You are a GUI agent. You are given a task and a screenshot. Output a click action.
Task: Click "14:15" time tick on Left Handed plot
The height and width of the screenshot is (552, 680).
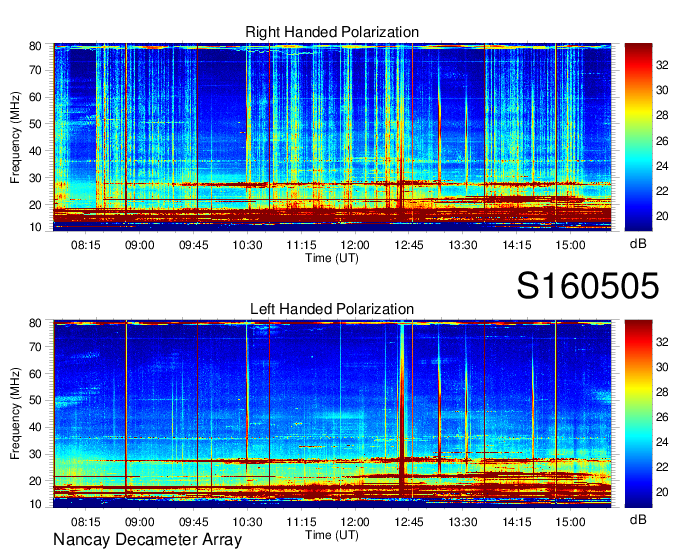517,522
